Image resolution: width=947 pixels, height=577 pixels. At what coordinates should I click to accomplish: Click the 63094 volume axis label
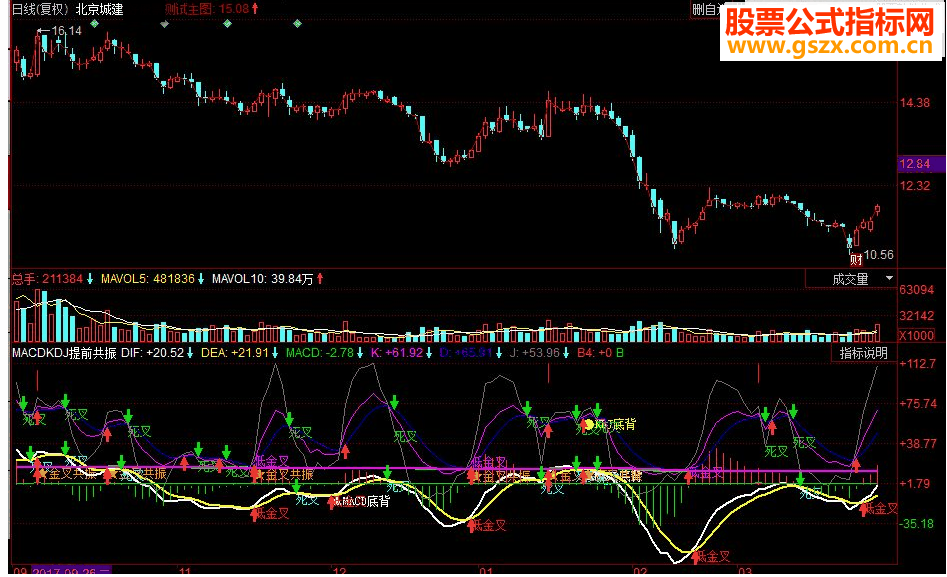(916, 290)
